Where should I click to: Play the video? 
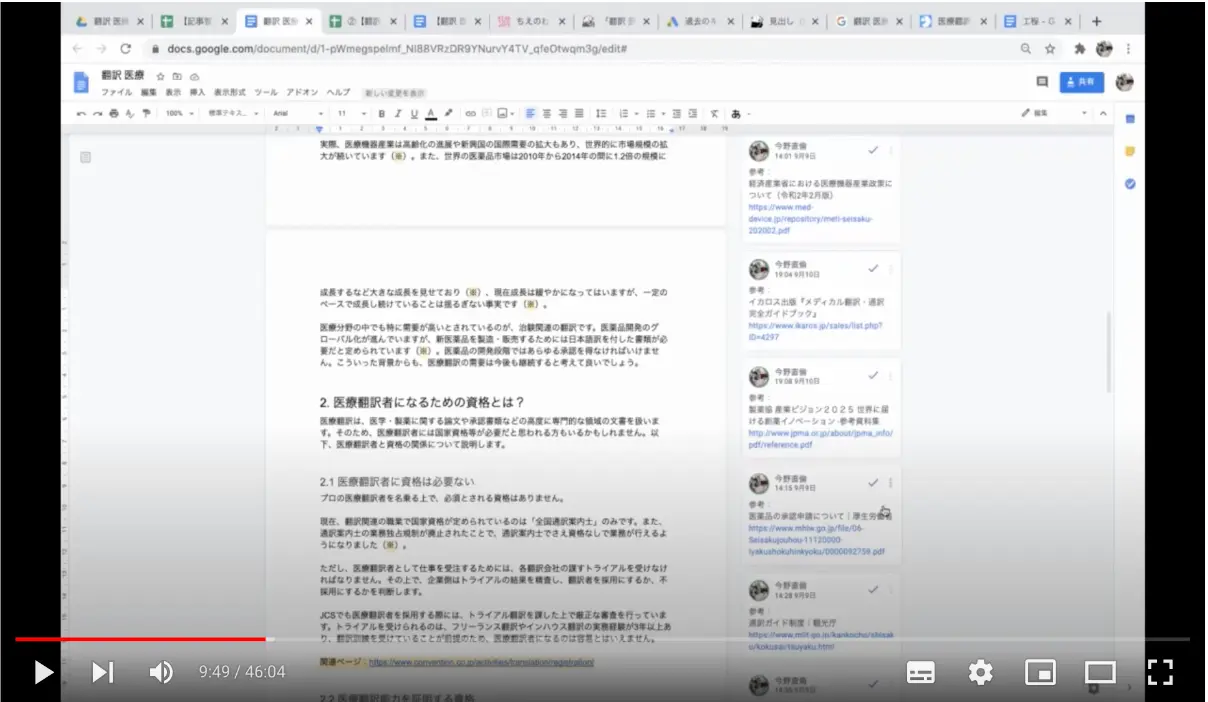(43, 672)
